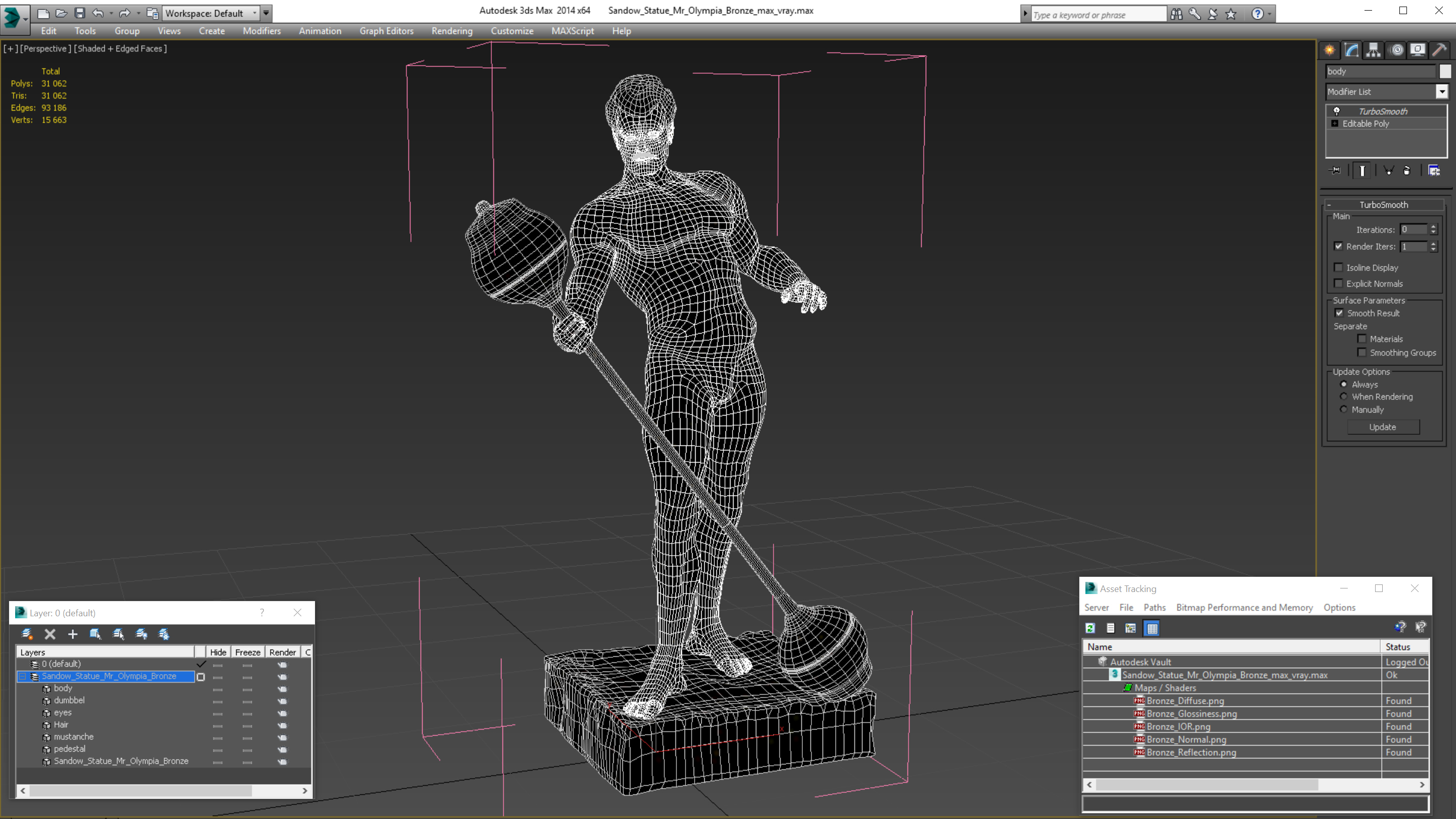
Task: Click Add Selected Objects plus icon
Action: (72, 634)
